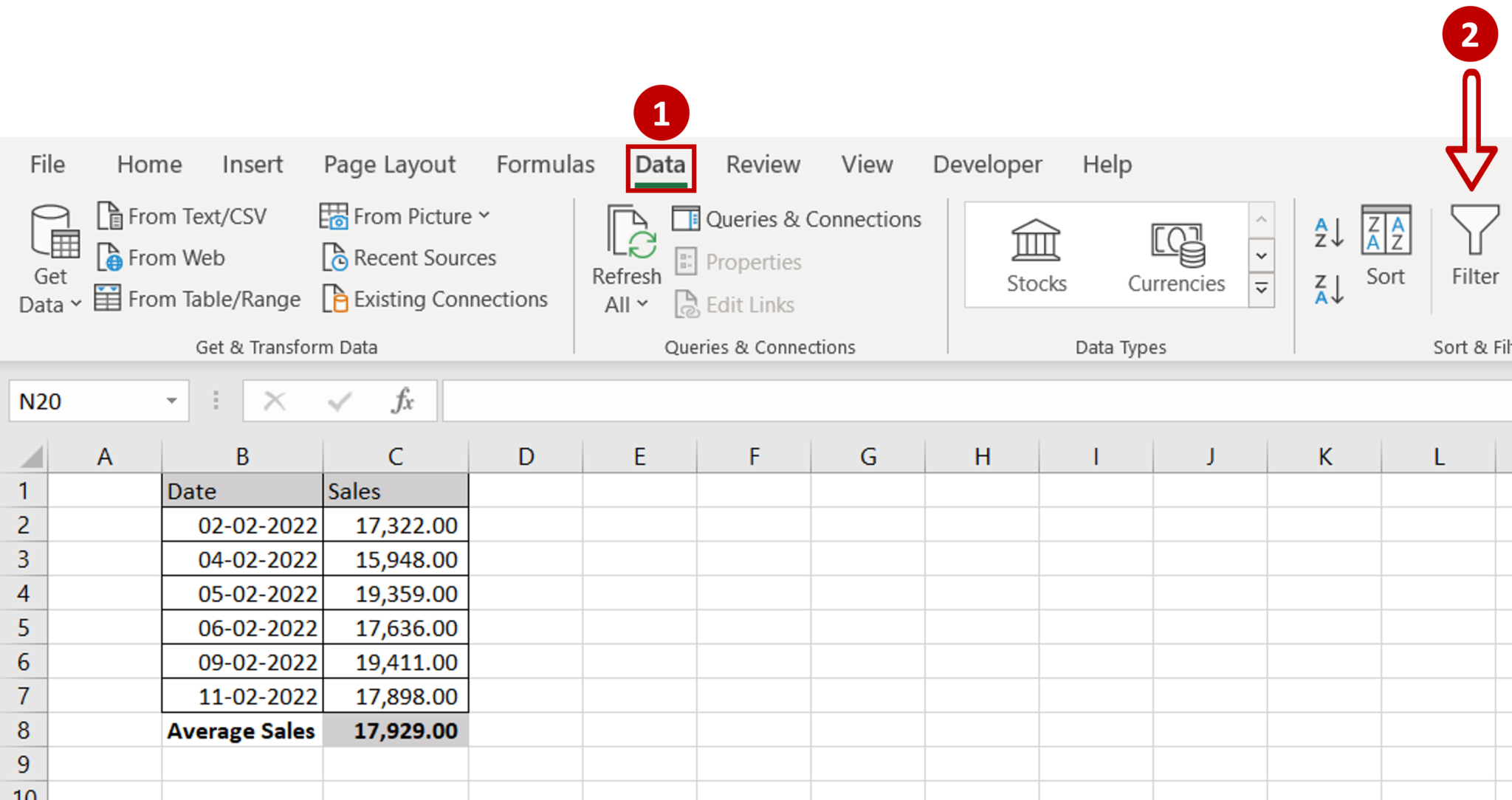Switch to the Insert tab
The width and height of the screenshot is (1512, 800).
point(252,164)
